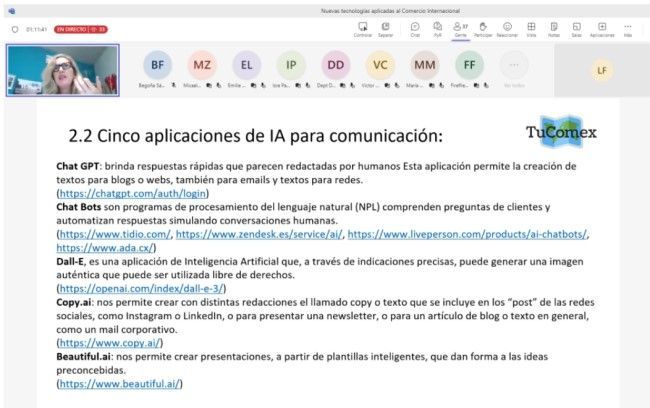Open the www.tidio.com link

point(115,234)
